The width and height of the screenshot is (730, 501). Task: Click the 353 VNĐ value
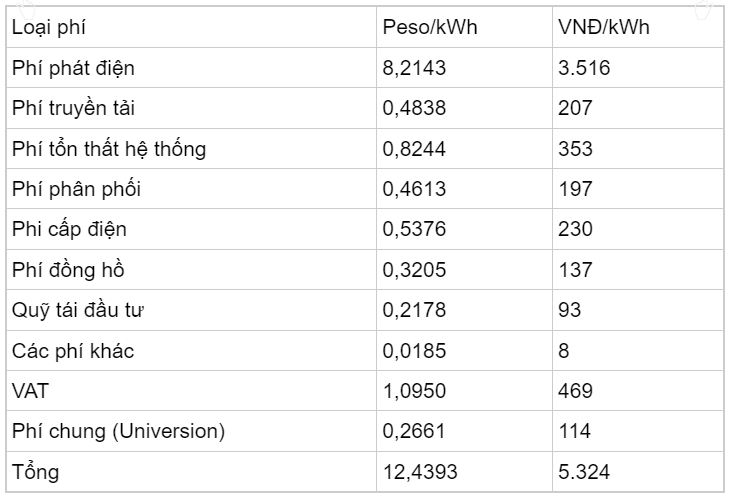(x=575, y=149)
